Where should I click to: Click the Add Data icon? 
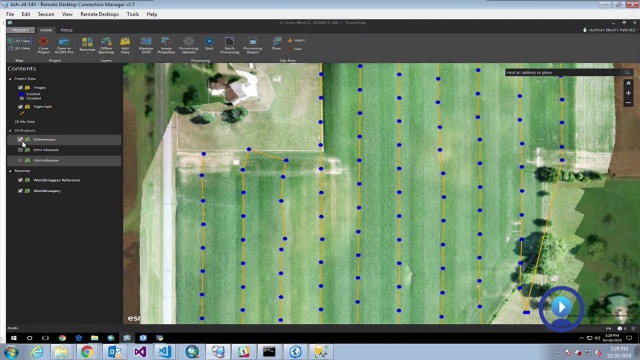pyautogui.click(x=125, y=45)
